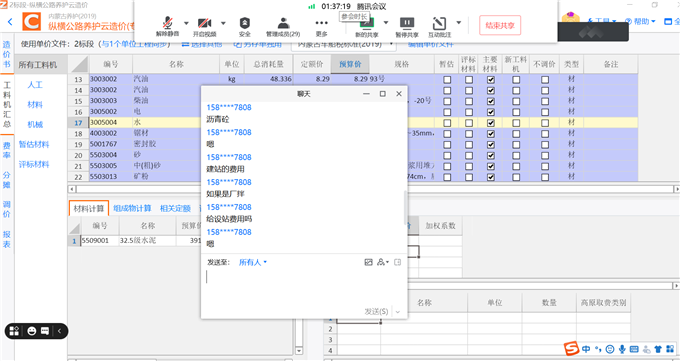The width and height of the screenshot is (680, 361).
Task: Open the 安全 security shield option
Action: (245, 26)
